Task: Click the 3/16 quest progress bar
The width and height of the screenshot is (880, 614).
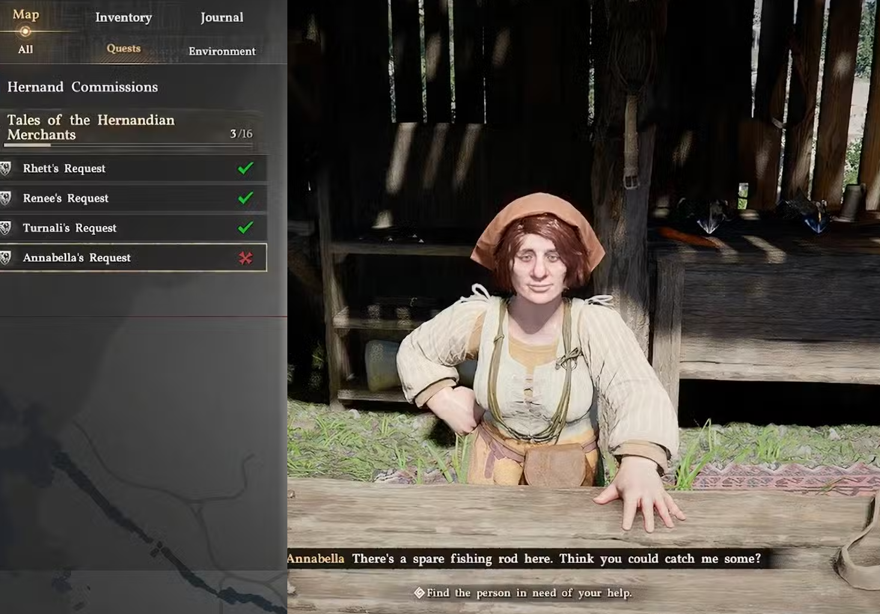Action: coord(130,145)
